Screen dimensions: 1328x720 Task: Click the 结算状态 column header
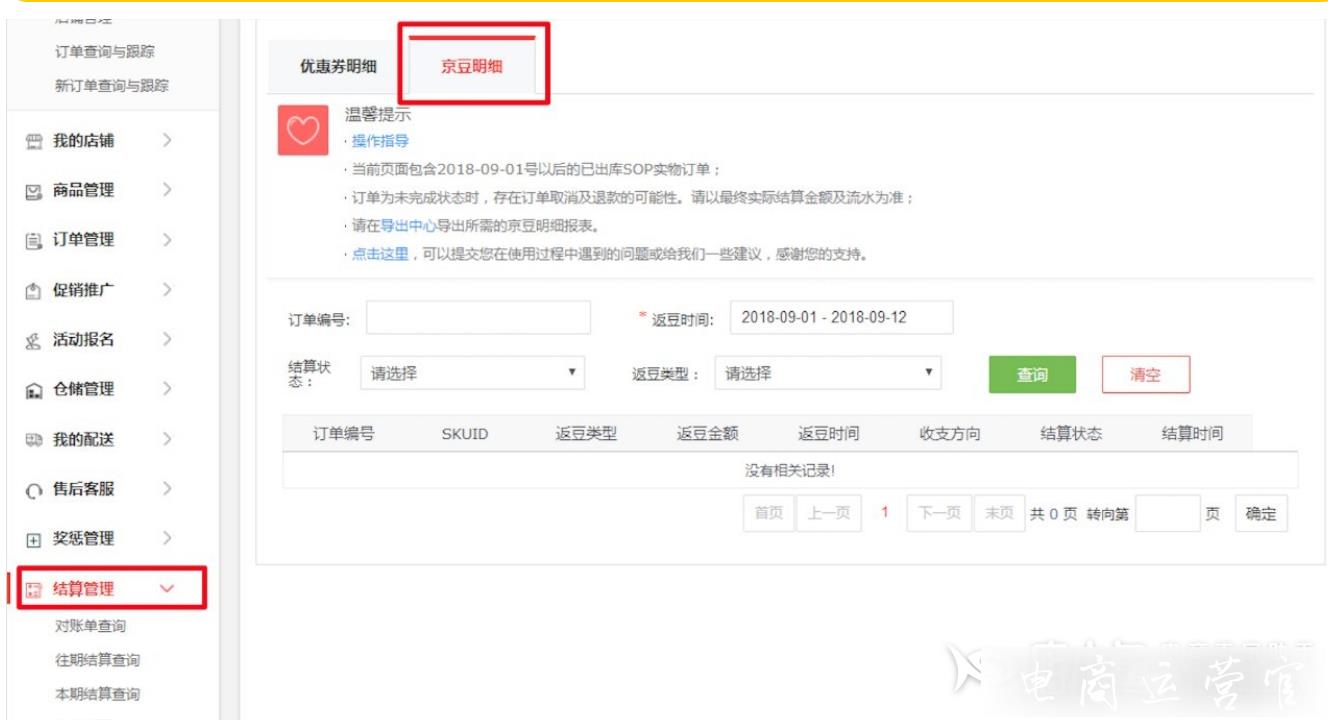[x=1071, y=434]
